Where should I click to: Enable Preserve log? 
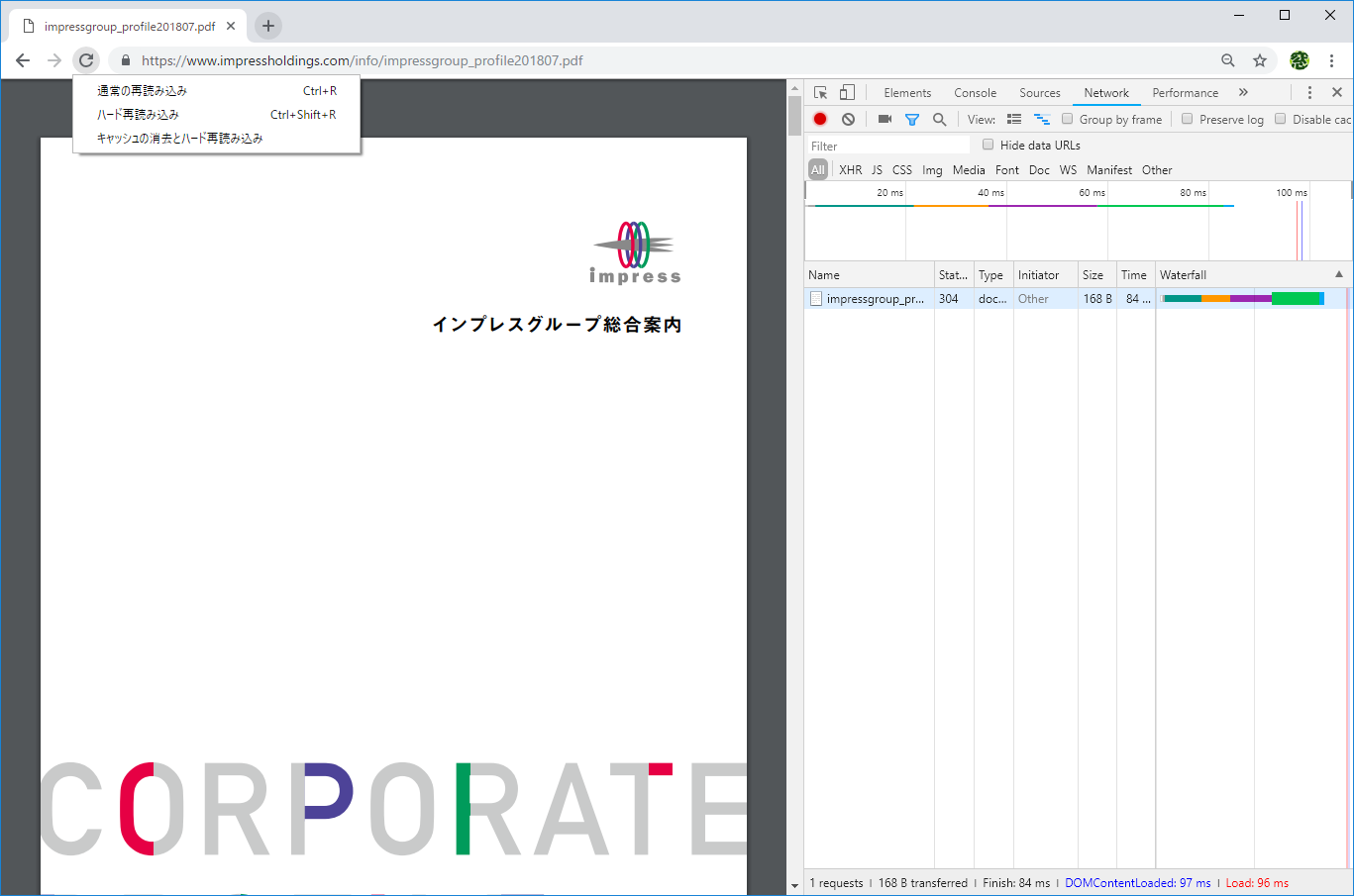click(1187, 119)
